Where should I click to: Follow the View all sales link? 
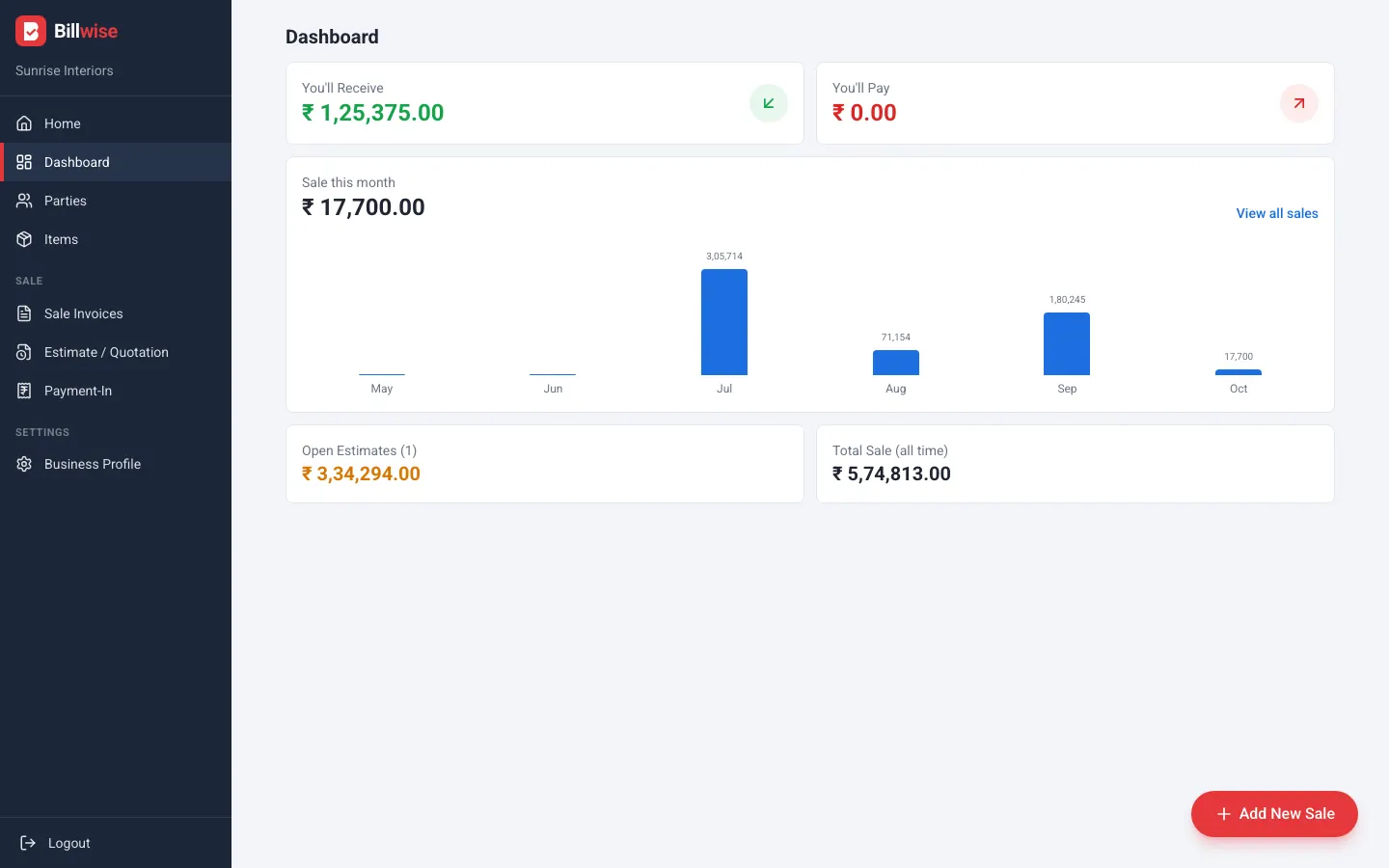(x=1277, y=213)
